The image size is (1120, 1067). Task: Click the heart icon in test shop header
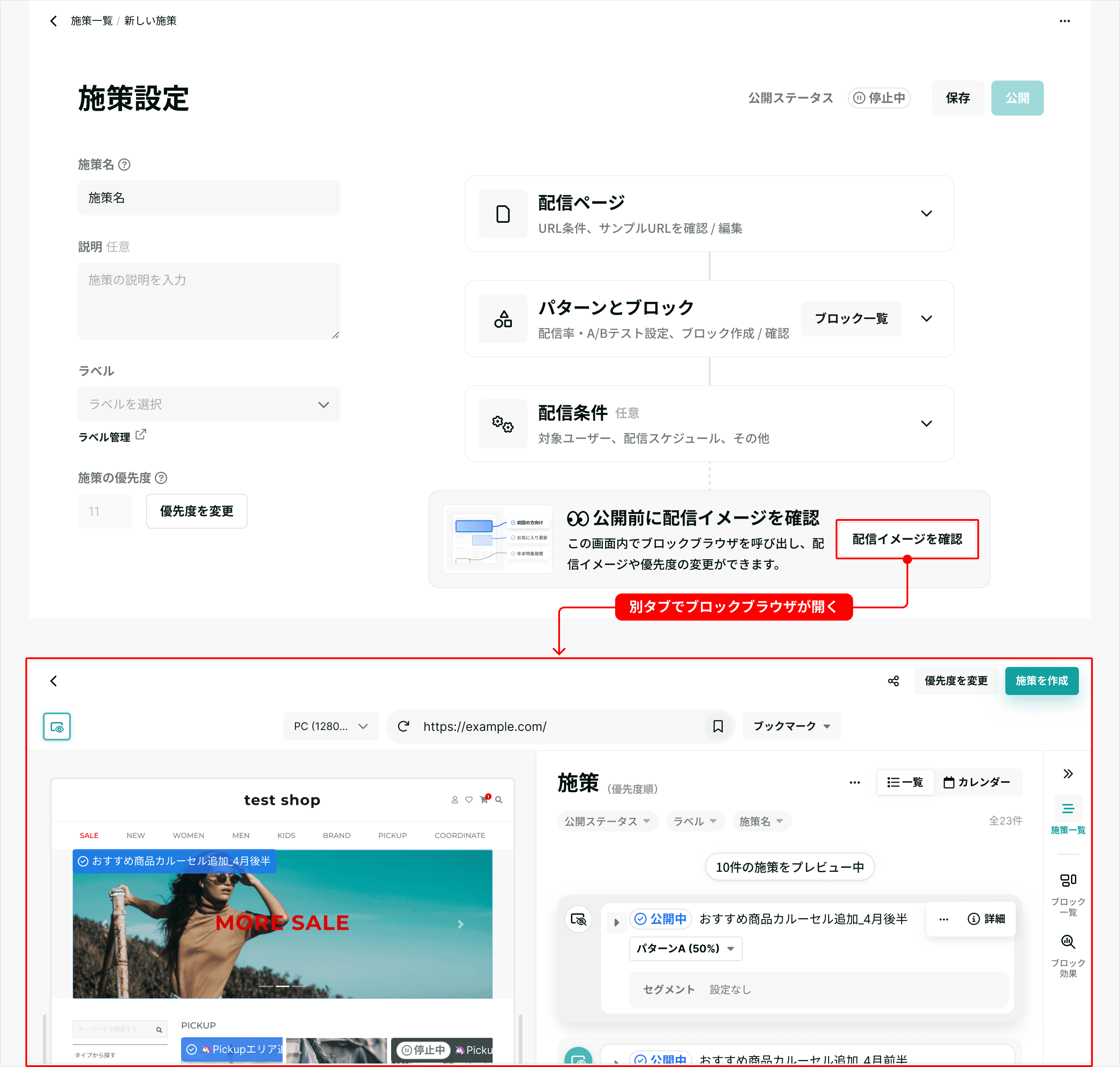pyautogui.click(x=469, y=800)
